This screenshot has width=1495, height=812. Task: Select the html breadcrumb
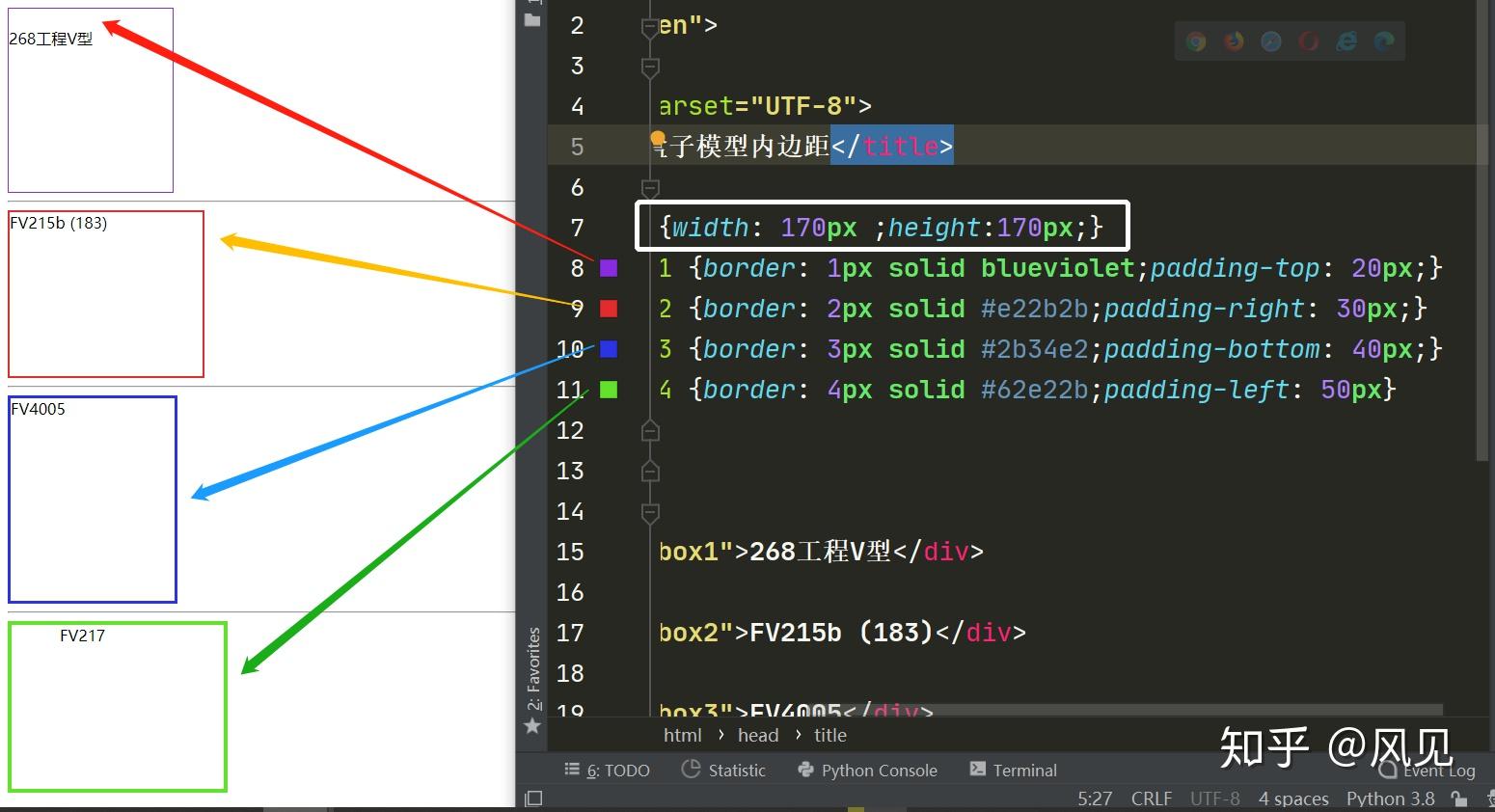point(683,735)
